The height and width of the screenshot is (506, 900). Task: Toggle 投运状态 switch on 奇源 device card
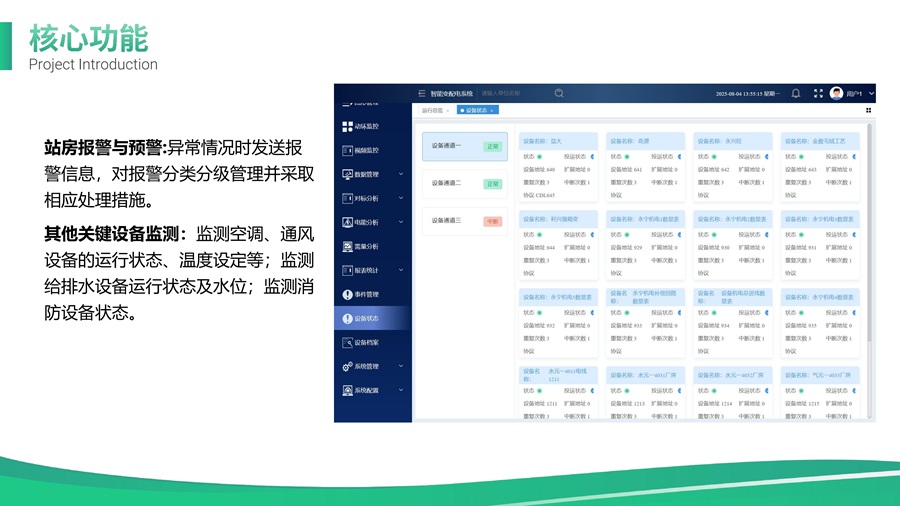pyautogui.click(x=679, y=156)
